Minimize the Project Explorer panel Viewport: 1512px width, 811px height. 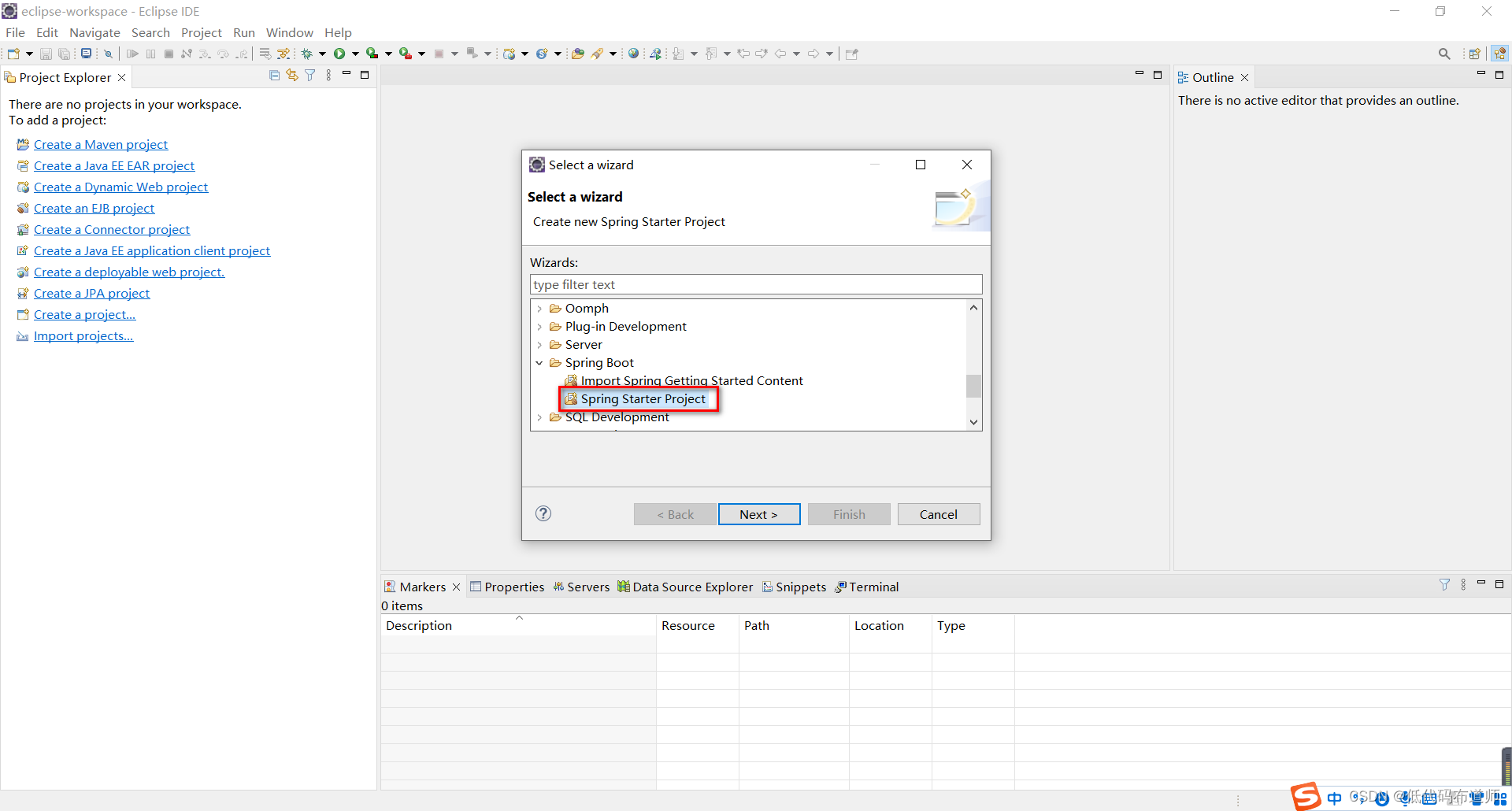click(x=346, y=74)
